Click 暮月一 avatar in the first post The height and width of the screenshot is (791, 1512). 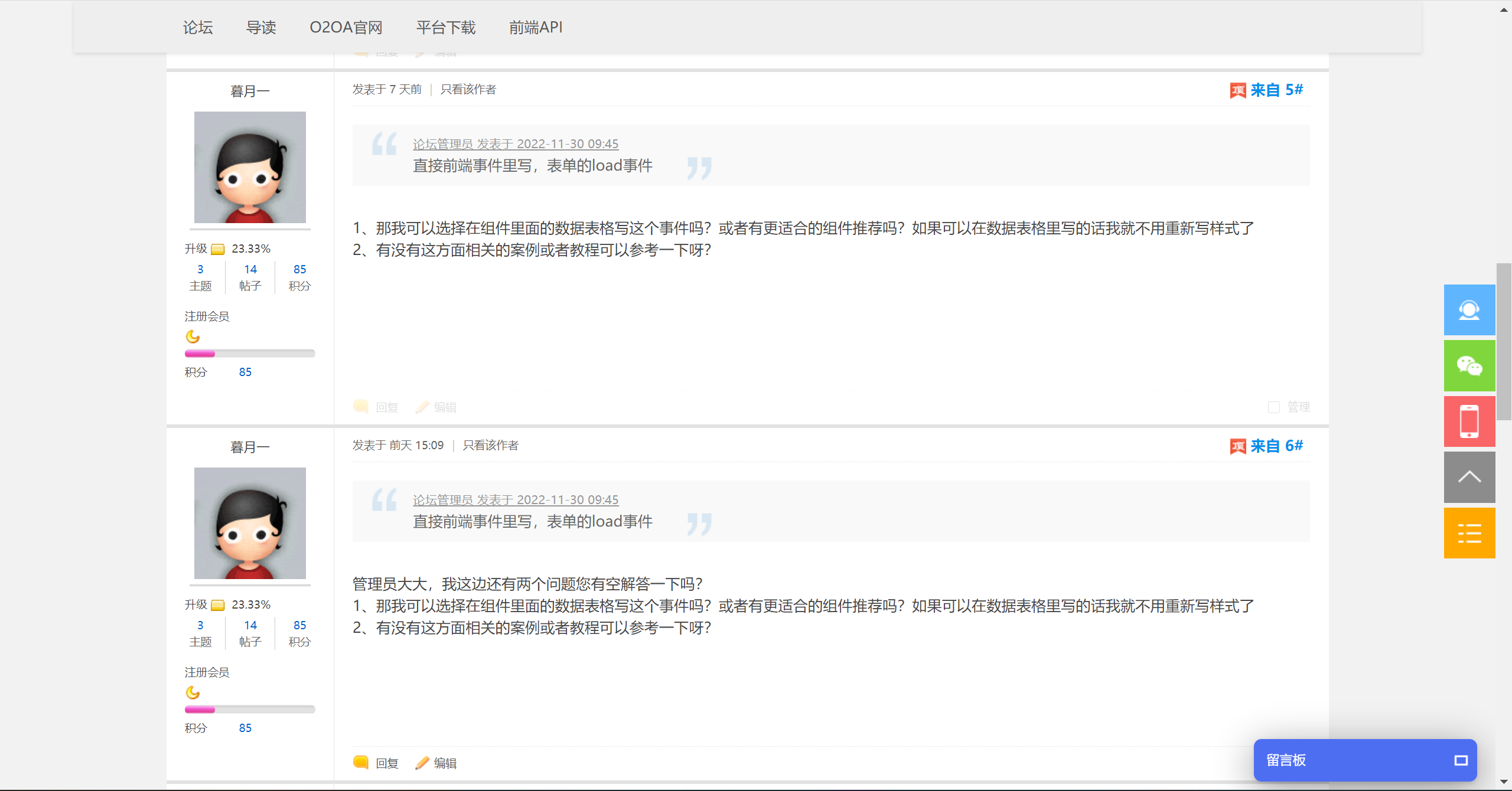tap(250, 167)
